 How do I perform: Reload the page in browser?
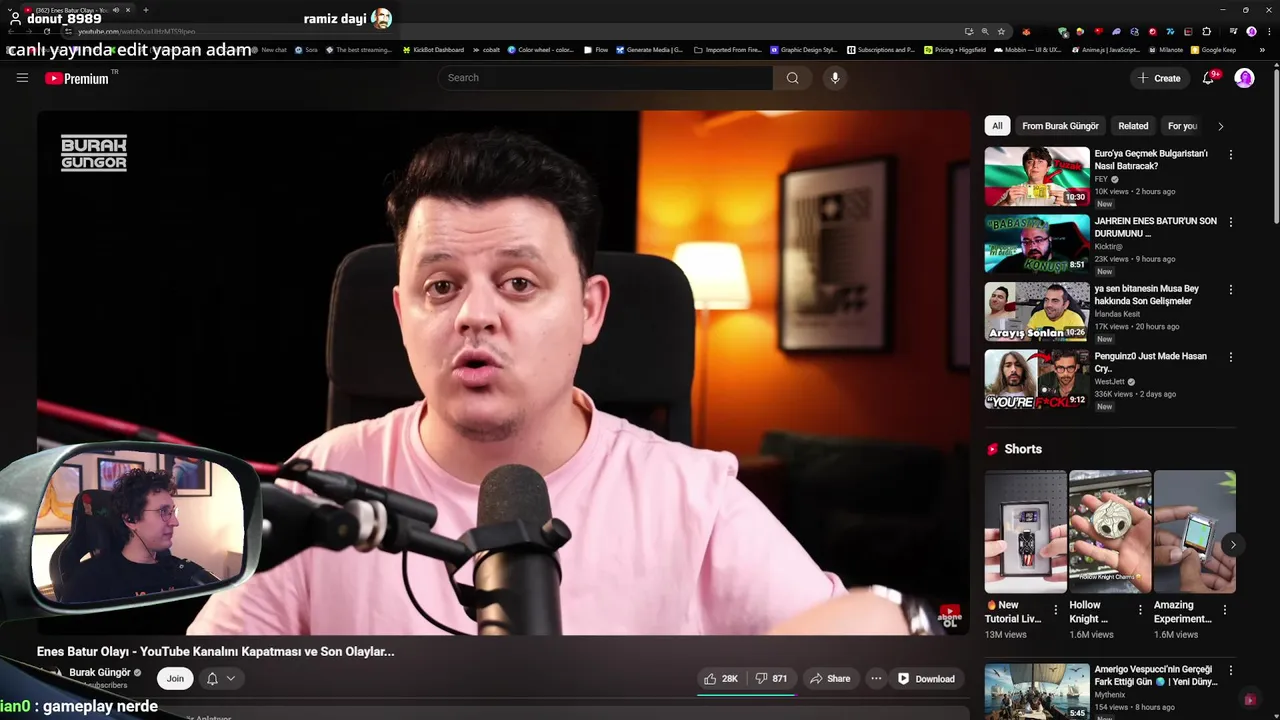click(x=47, y=32)
